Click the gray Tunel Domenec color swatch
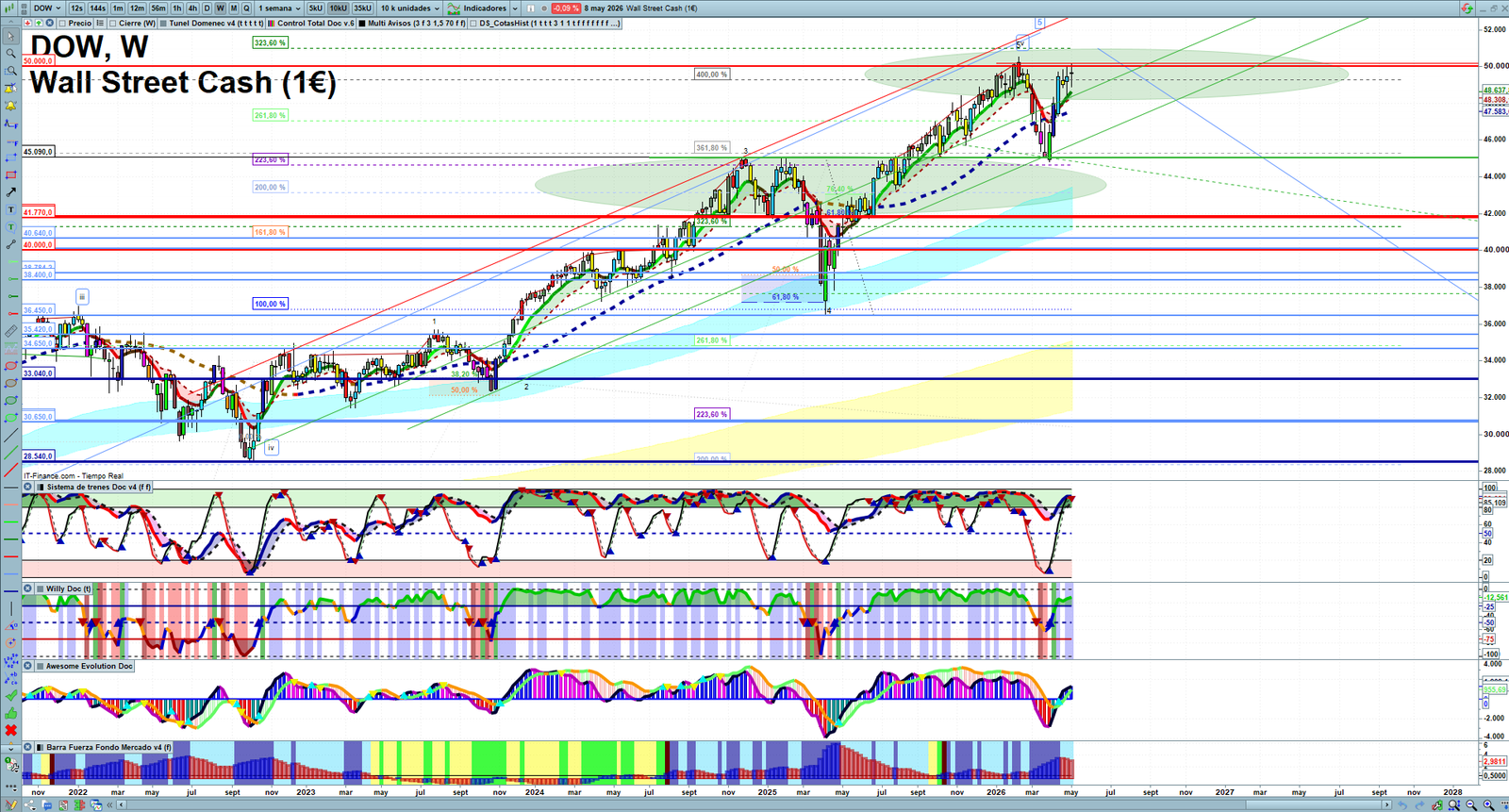Screen dimensions: 1509x812 pos(164,23)
